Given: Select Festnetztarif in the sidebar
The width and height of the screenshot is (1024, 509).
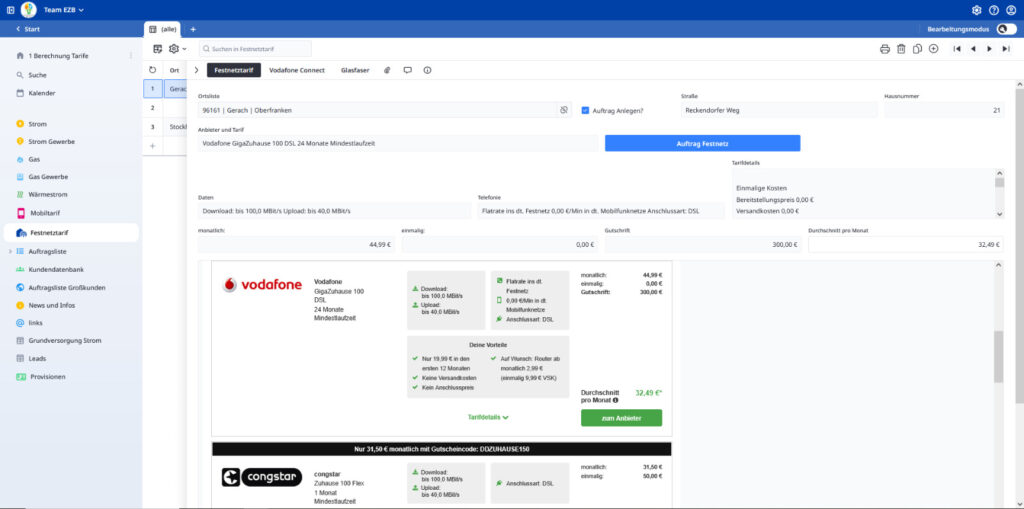Looking at the screenshot, I should point(71,233).
